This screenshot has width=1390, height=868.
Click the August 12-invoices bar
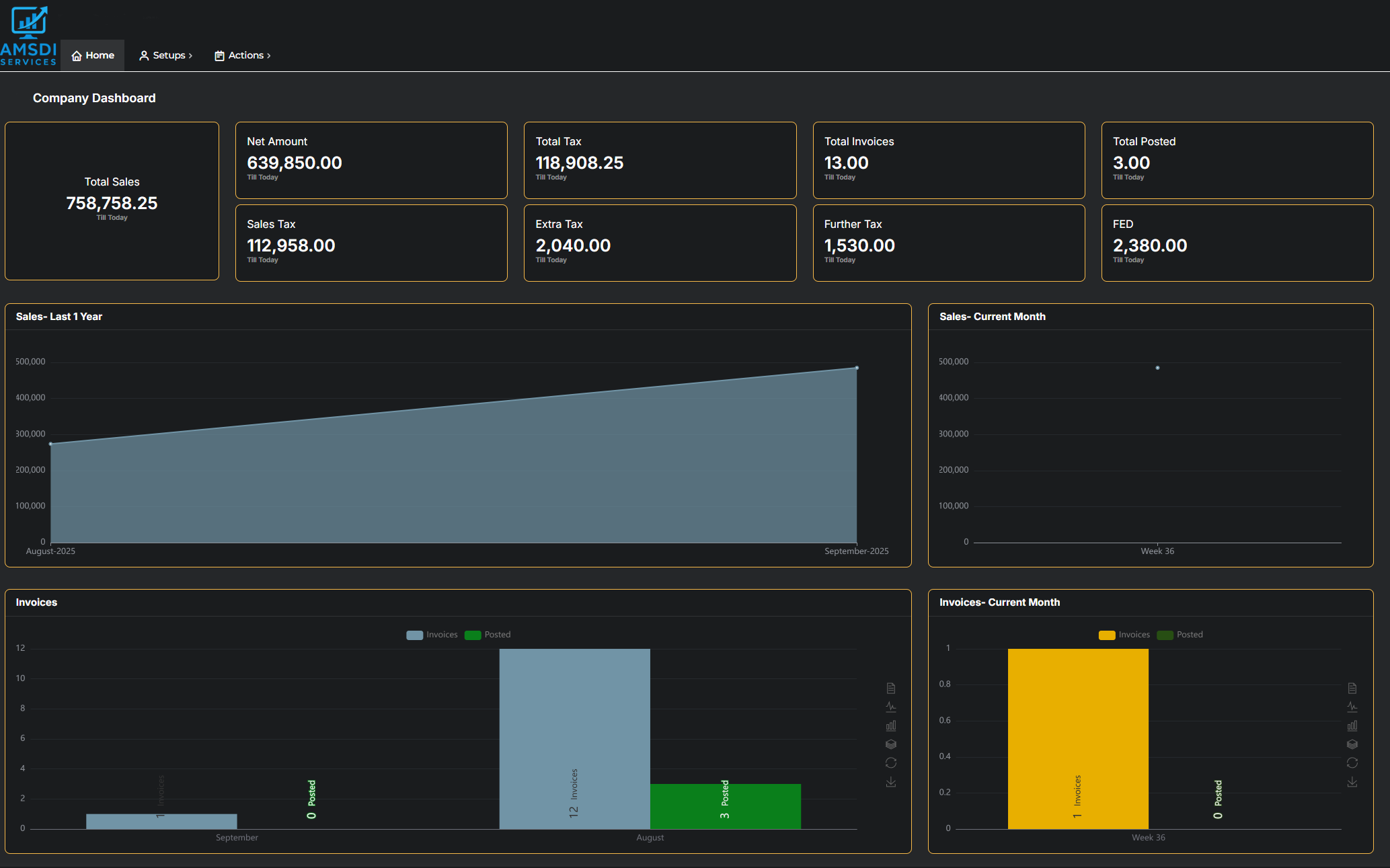pos(574,738)
